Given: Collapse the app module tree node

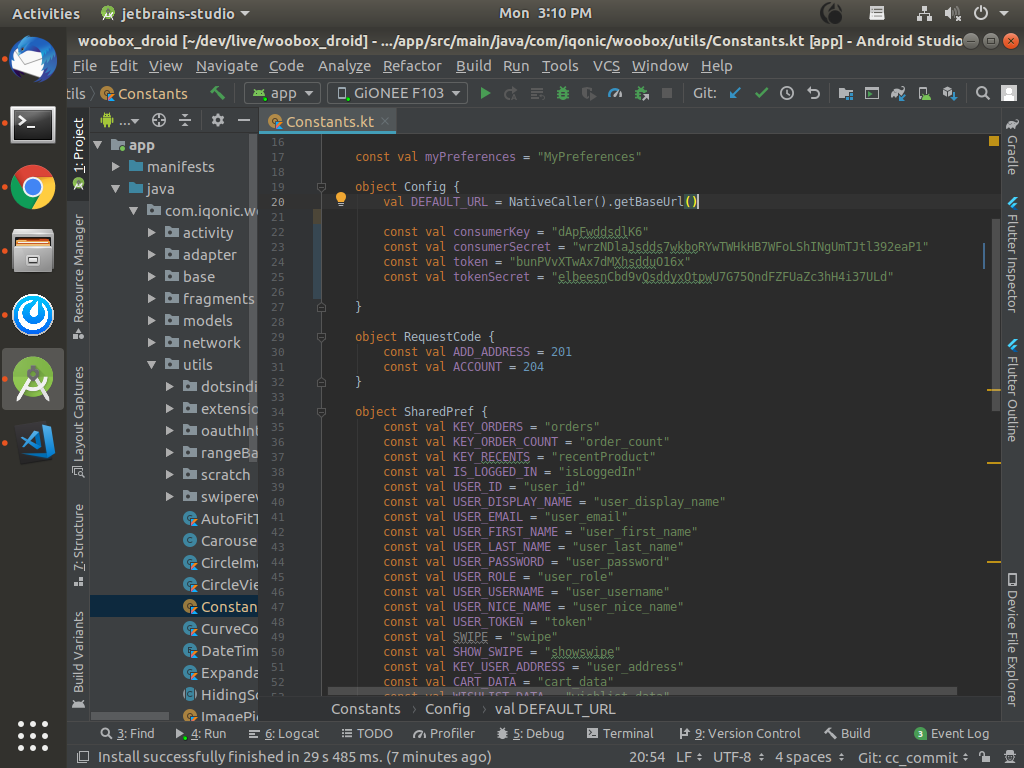Looking at the screenshot, I should [x=98, y=145].
